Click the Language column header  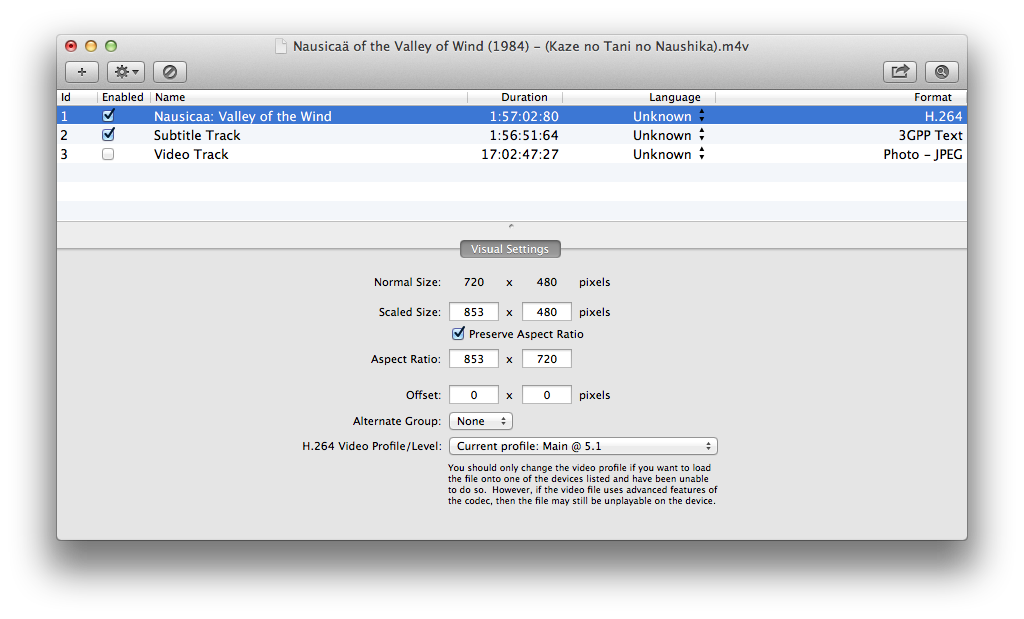[x=639, y=97]
